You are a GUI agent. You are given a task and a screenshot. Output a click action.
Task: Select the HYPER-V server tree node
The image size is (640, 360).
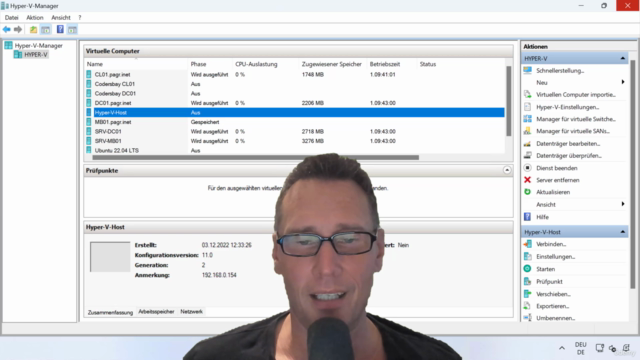pyautogui.click(x=36, y=55)
